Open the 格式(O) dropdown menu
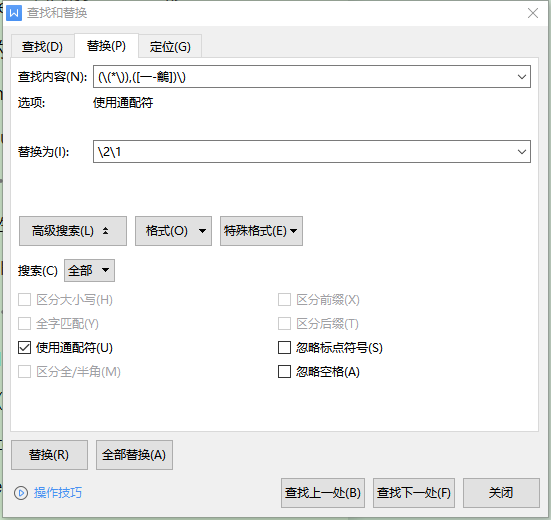 (173, 231)
